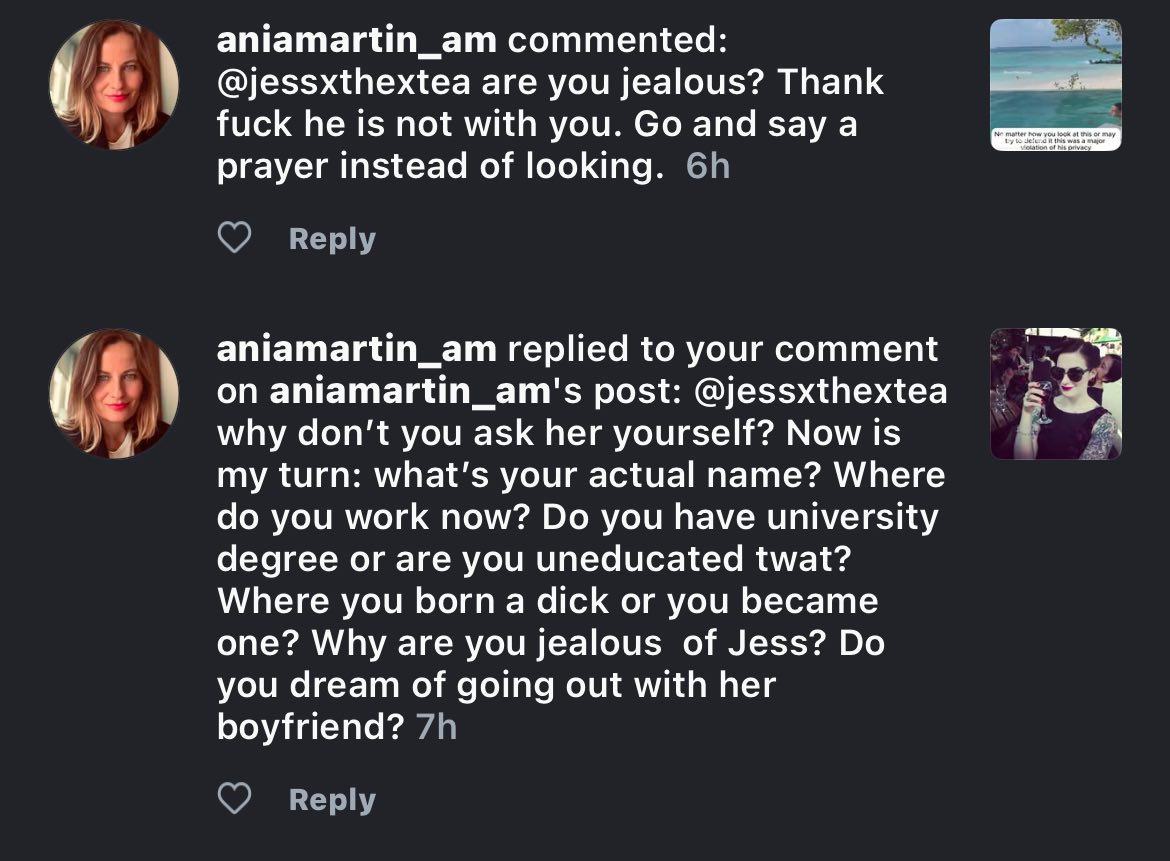Open profile picture beside the 'commented' notification
The height and width of the screenshot is (861, 1170).
tap(114, 84)
